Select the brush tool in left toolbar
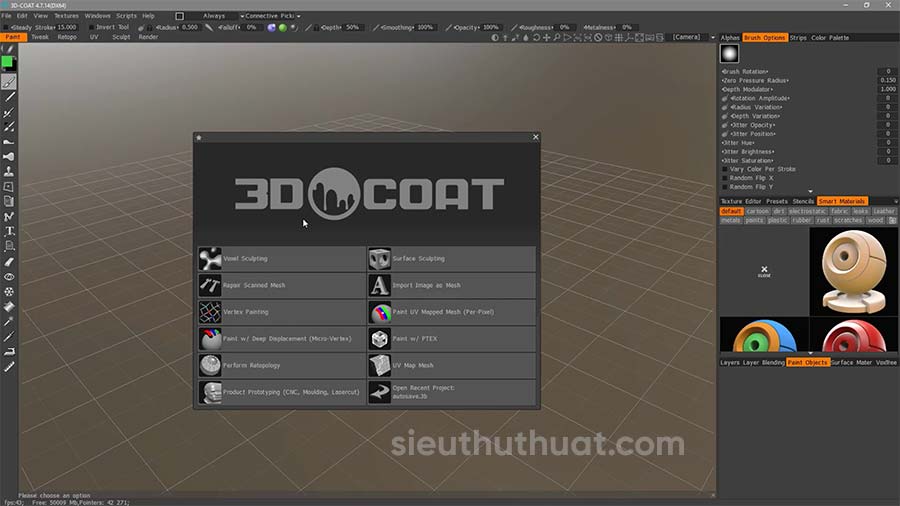The height and width of the screenshot is (506, 900). coord(9,82)
